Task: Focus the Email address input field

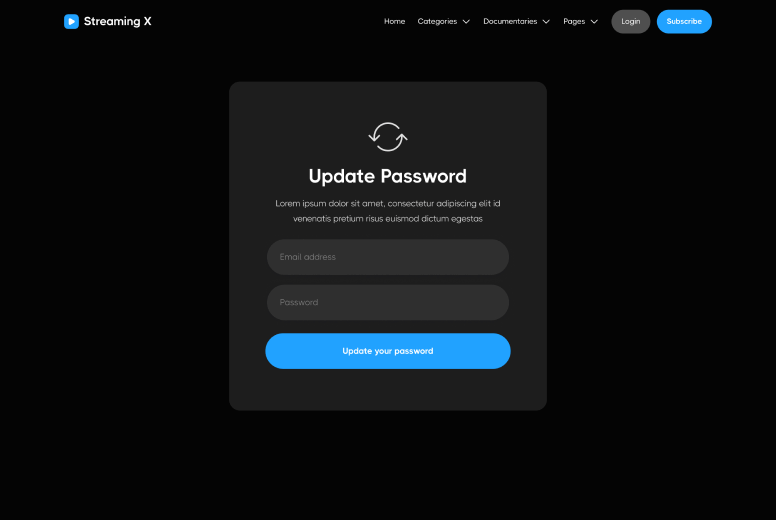Action: click(388, 257)
